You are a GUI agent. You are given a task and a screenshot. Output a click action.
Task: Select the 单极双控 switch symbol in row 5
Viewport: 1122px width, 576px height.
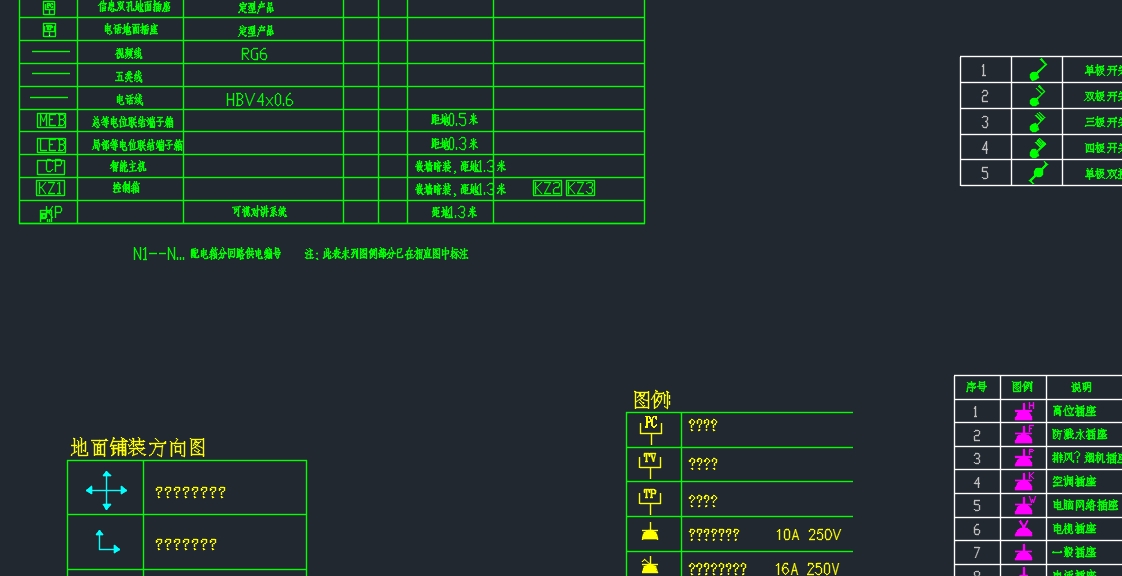coord(1037,172)
